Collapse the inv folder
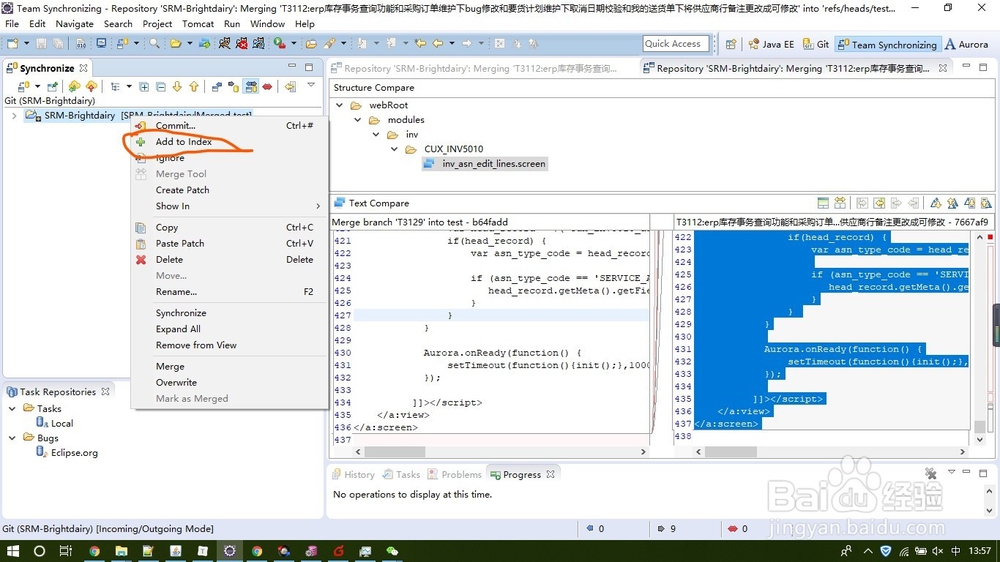Screen dimensions: 1000x562 coord(376,135)
